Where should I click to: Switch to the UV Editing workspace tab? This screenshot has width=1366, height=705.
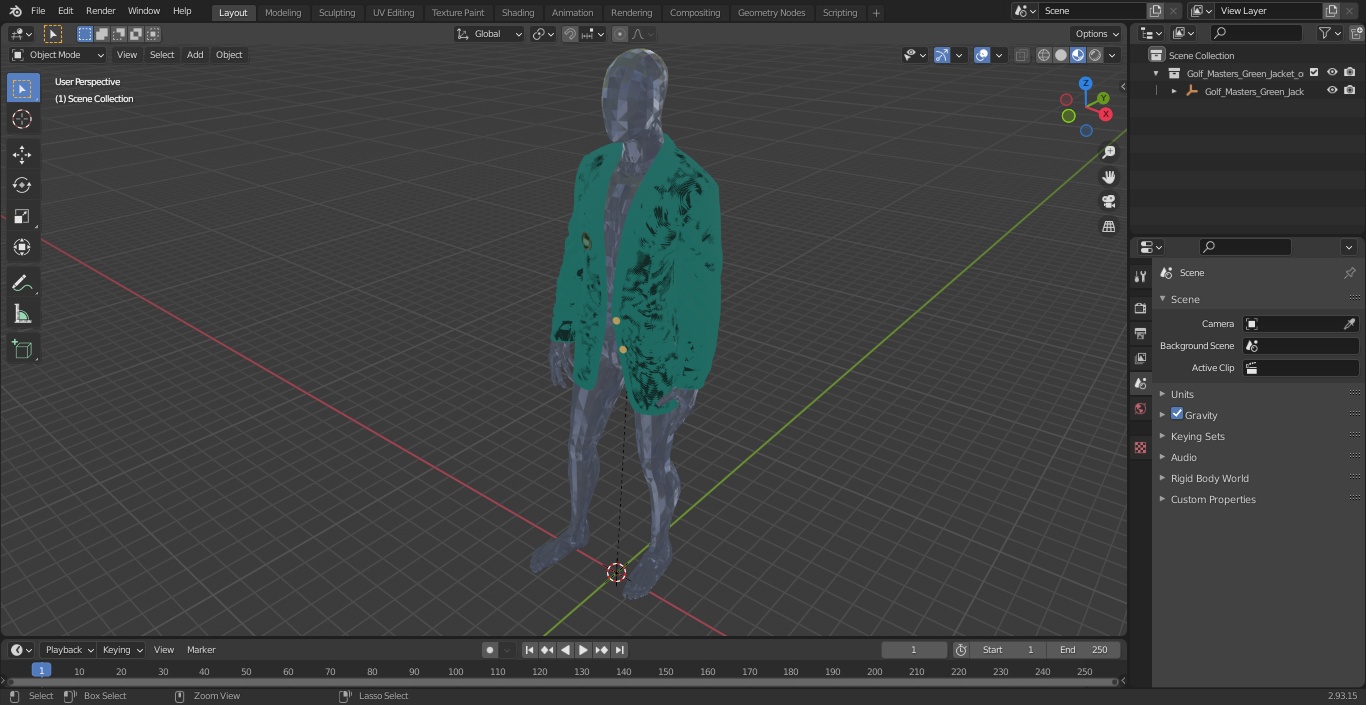pyautogui.click(x=393, y=13)
